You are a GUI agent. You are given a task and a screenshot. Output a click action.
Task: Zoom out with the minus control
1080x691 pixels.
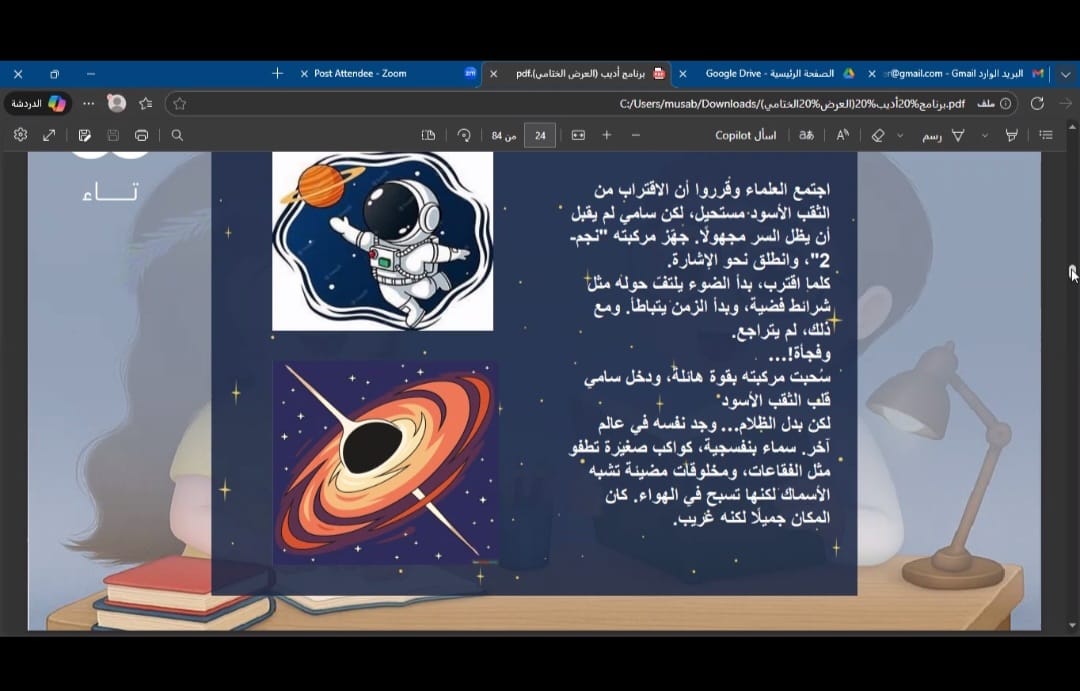click(x=636, y=134)
